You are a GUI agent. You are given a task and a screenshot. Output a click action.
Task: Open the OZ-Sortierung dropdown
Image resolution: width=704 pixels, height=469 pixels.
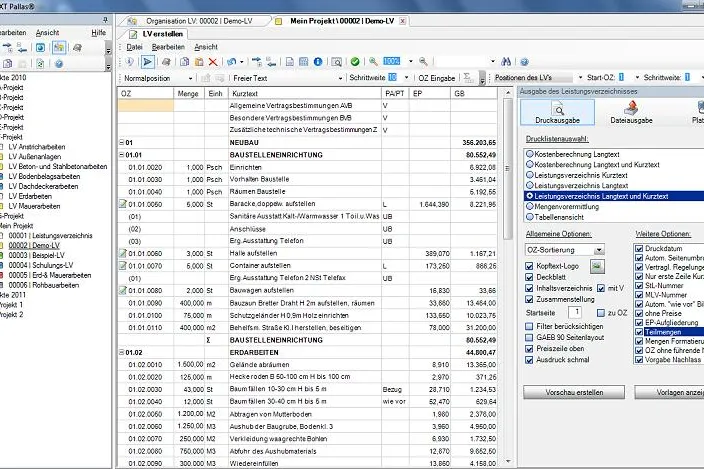click(x=599, y=250)
